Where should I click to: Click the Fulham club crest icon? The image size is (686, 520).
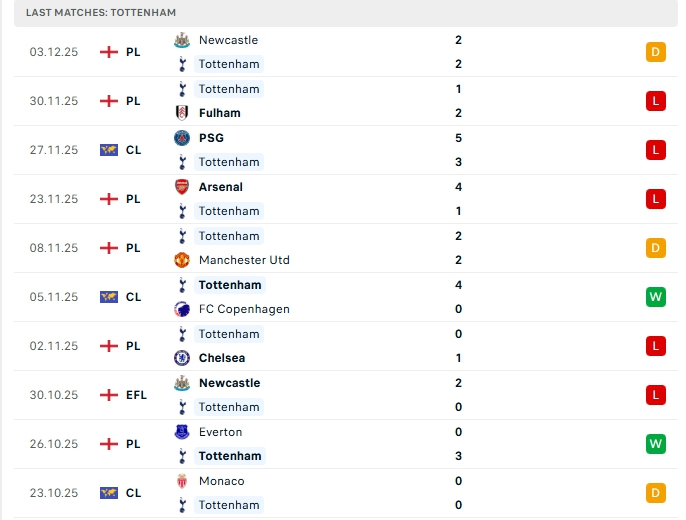182,113
